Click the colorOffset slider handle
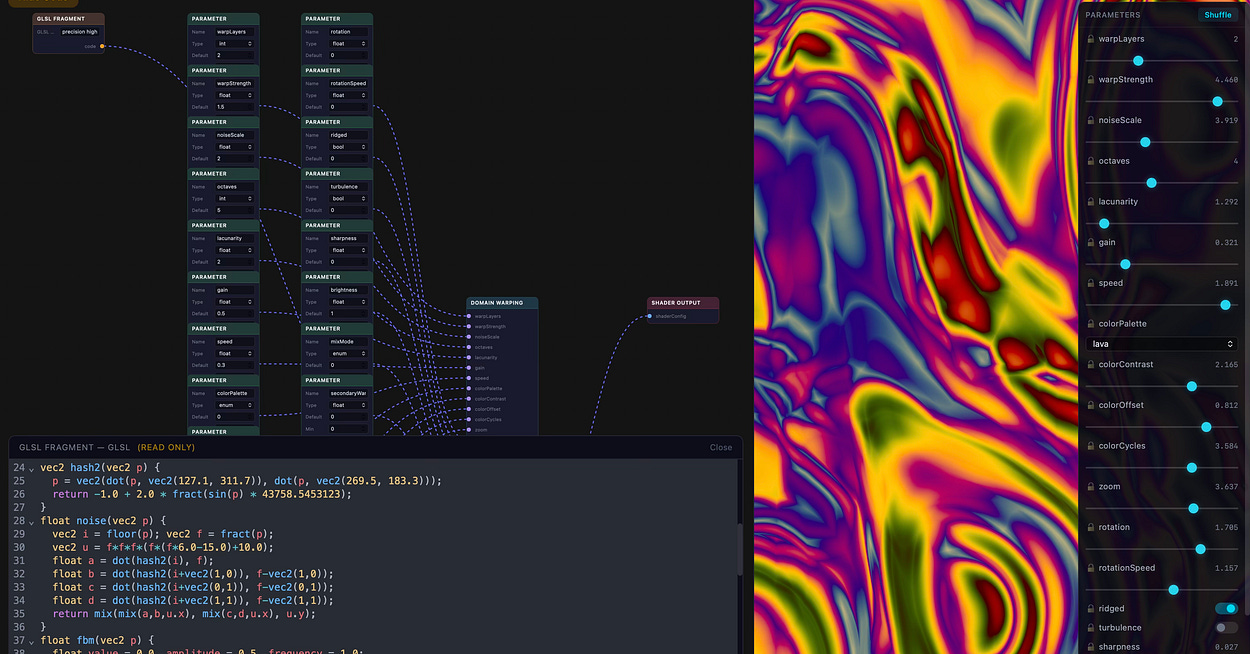The width and height of the screenshot is (1250, 654). pos(1206,427)
